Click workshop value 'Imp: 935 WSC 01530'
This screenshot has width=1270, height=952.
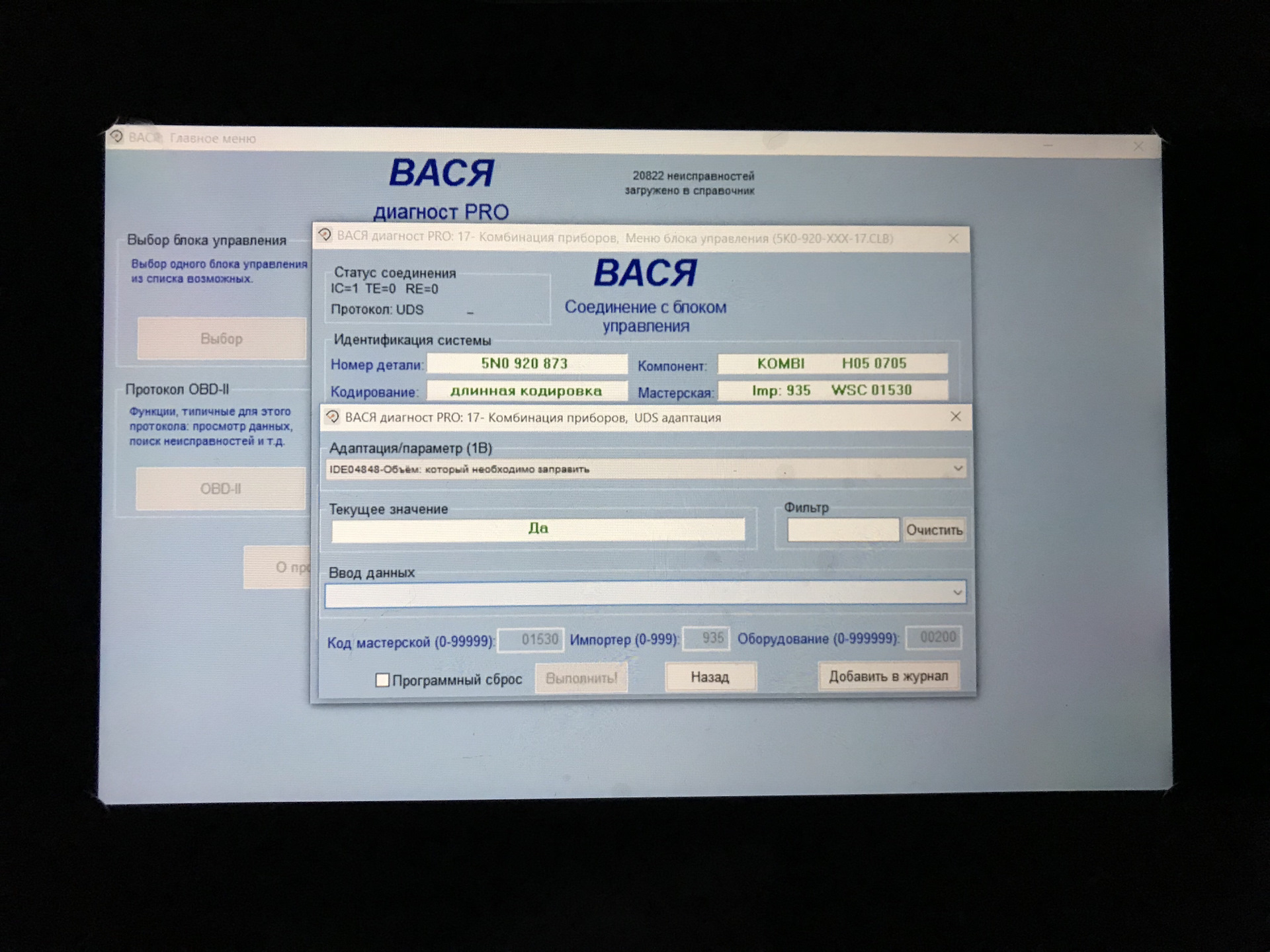(833, 390)
